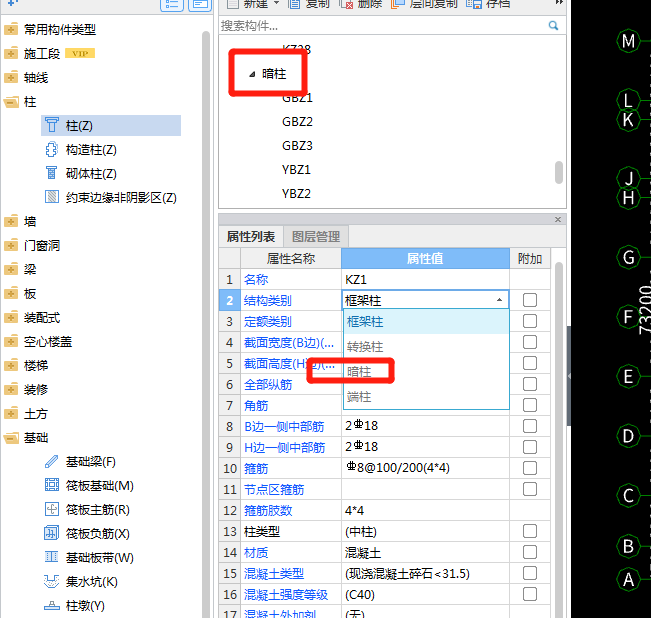
Task: Click the 截面宽度(B边) property link
Action: (289, 343)
